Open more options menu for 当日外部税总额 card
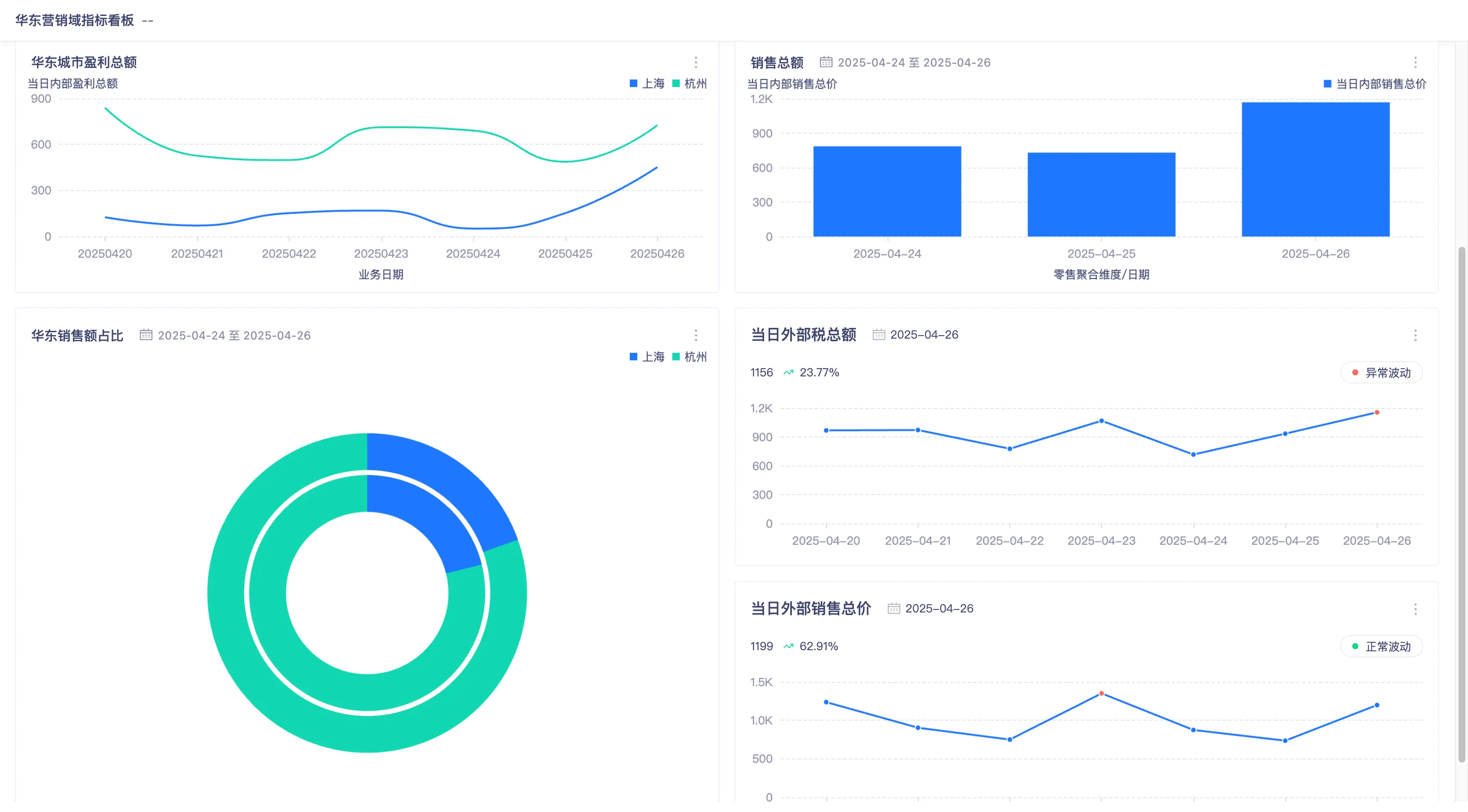 point(1415,336)
